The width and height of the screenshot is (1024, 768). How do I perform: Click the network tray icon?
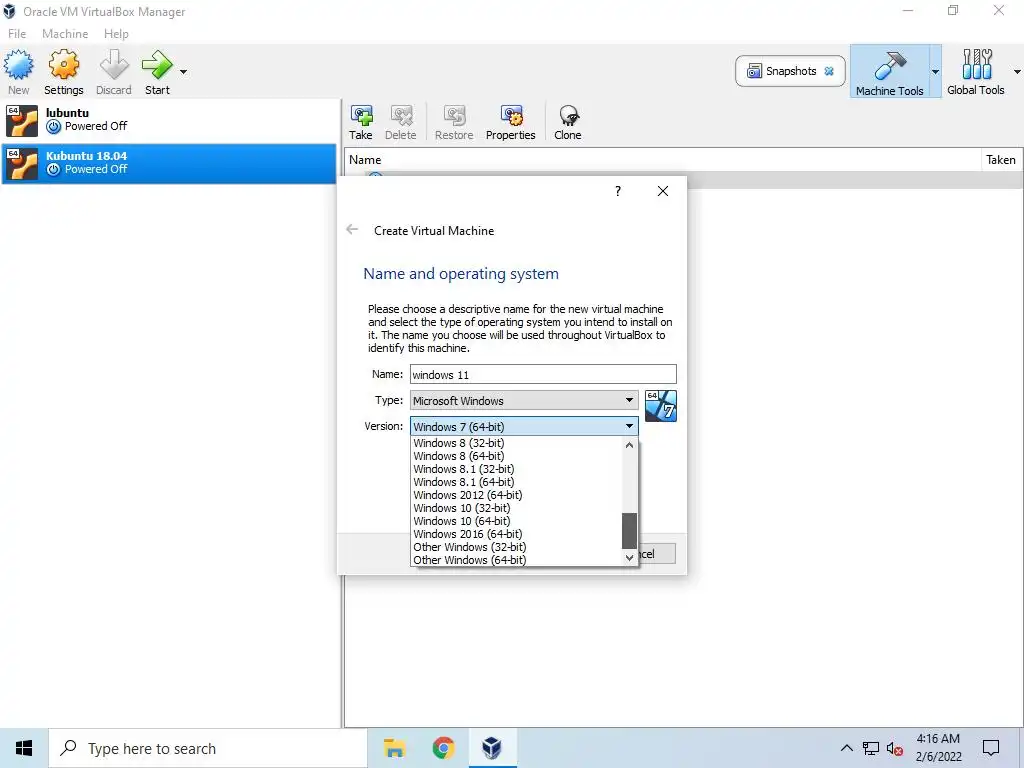coord(871,748)
